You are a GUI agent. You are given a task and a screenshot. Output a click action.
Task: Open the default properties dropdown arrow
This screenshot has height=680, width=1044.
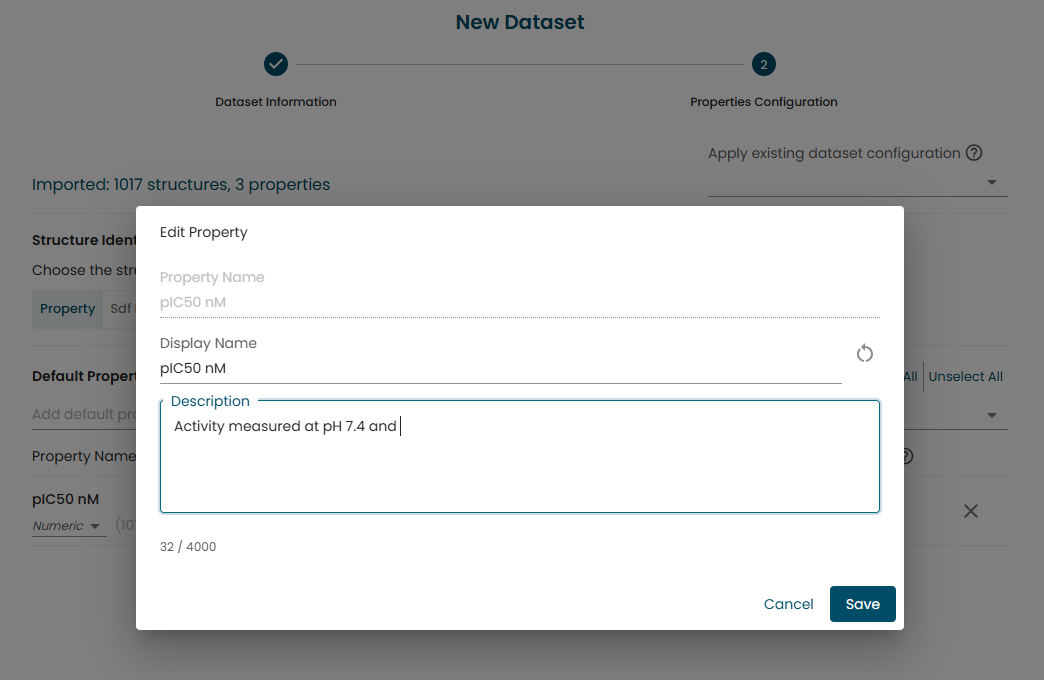(x=991, y=415)
